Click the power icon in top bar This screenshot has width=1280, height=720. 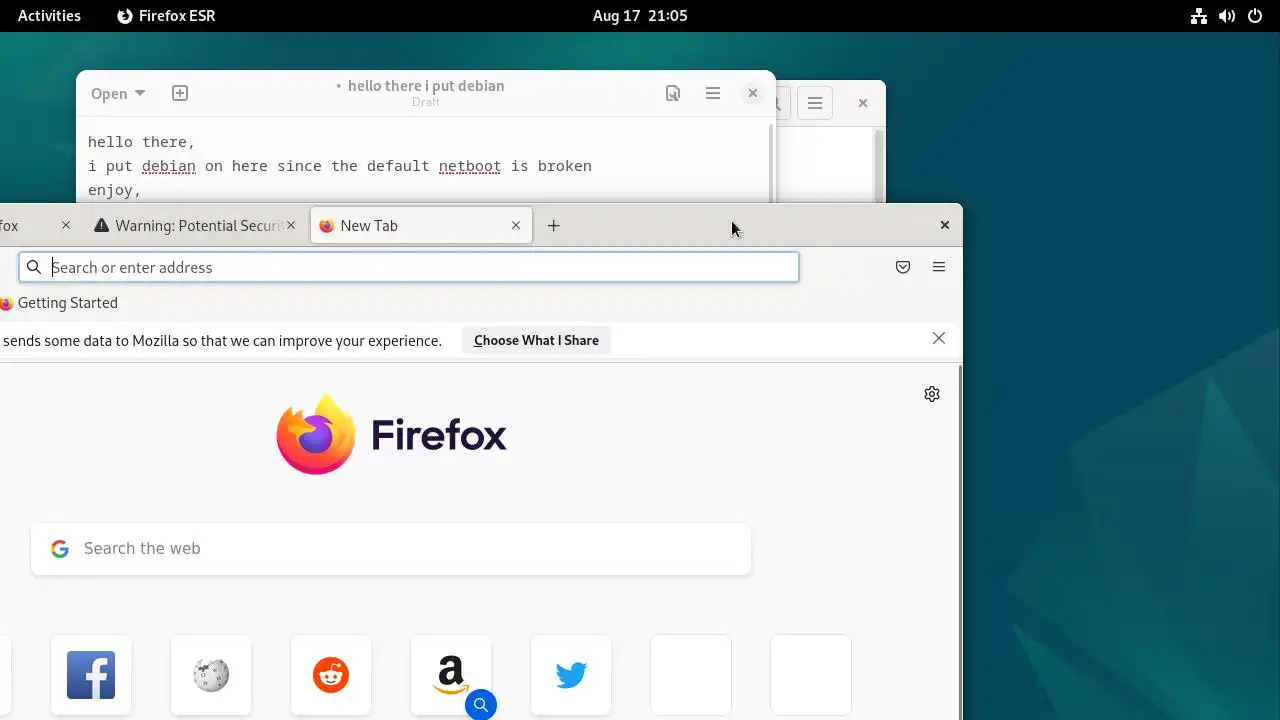tap(1255, 16)
